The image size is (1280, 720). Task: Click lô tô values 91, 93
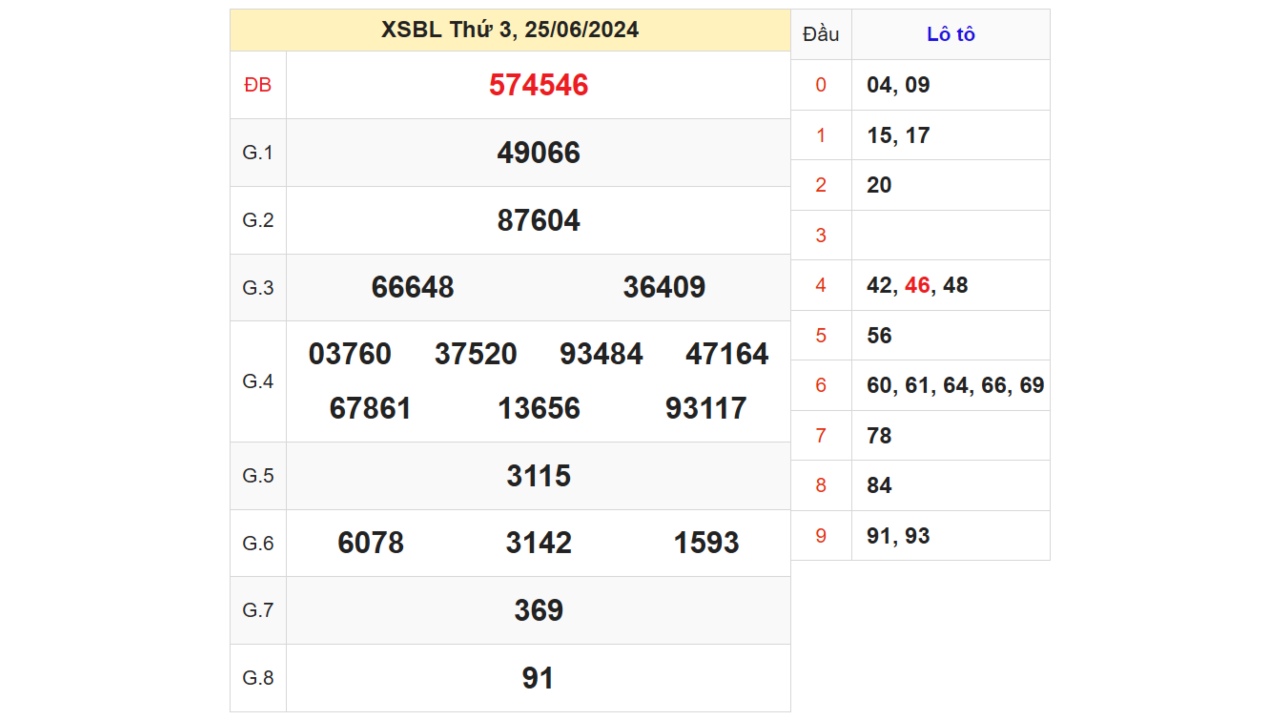(x=898, y=535)
